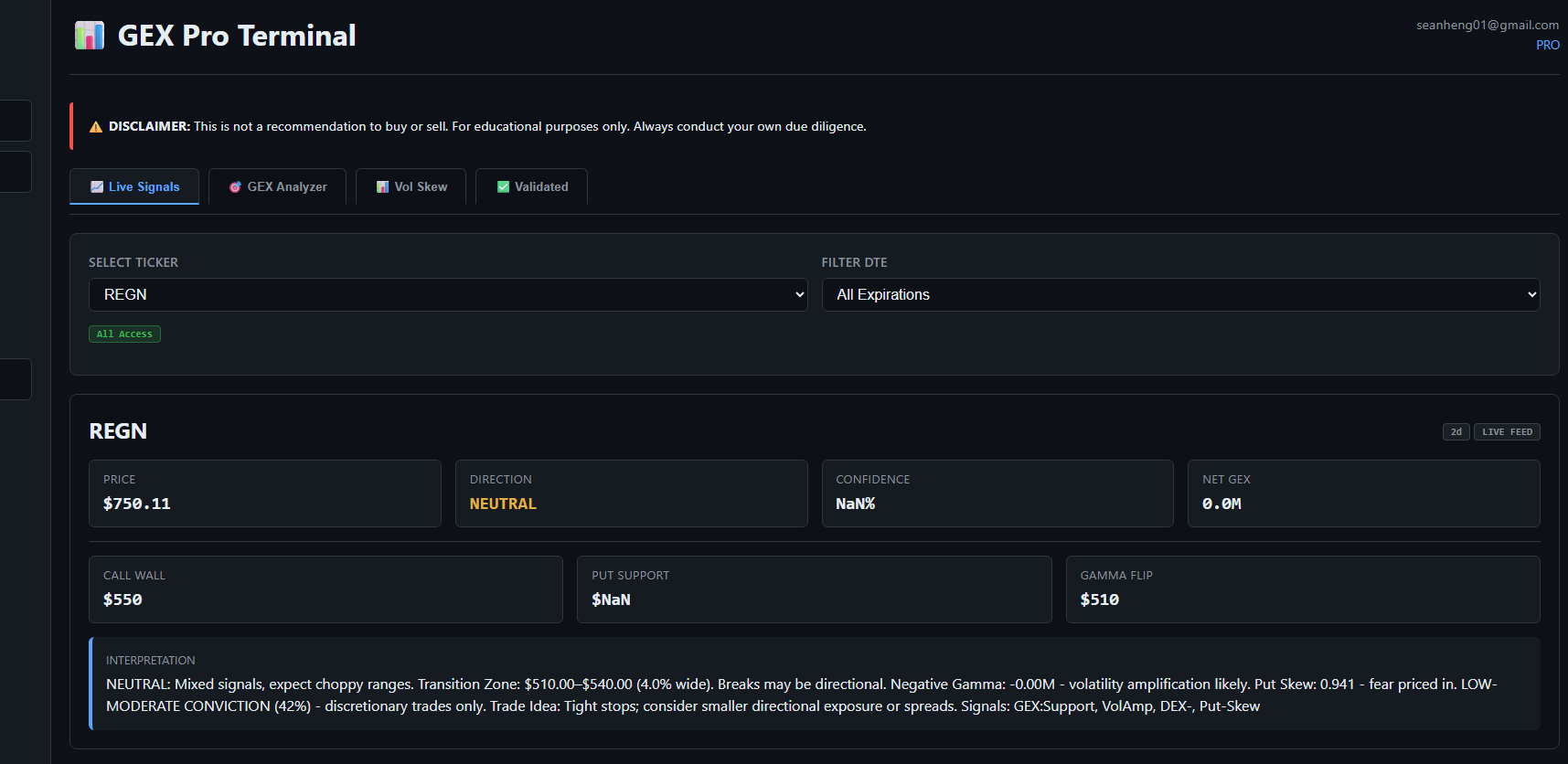
Task: Click the LIVE FEED badge
Action: [1507, 432]
